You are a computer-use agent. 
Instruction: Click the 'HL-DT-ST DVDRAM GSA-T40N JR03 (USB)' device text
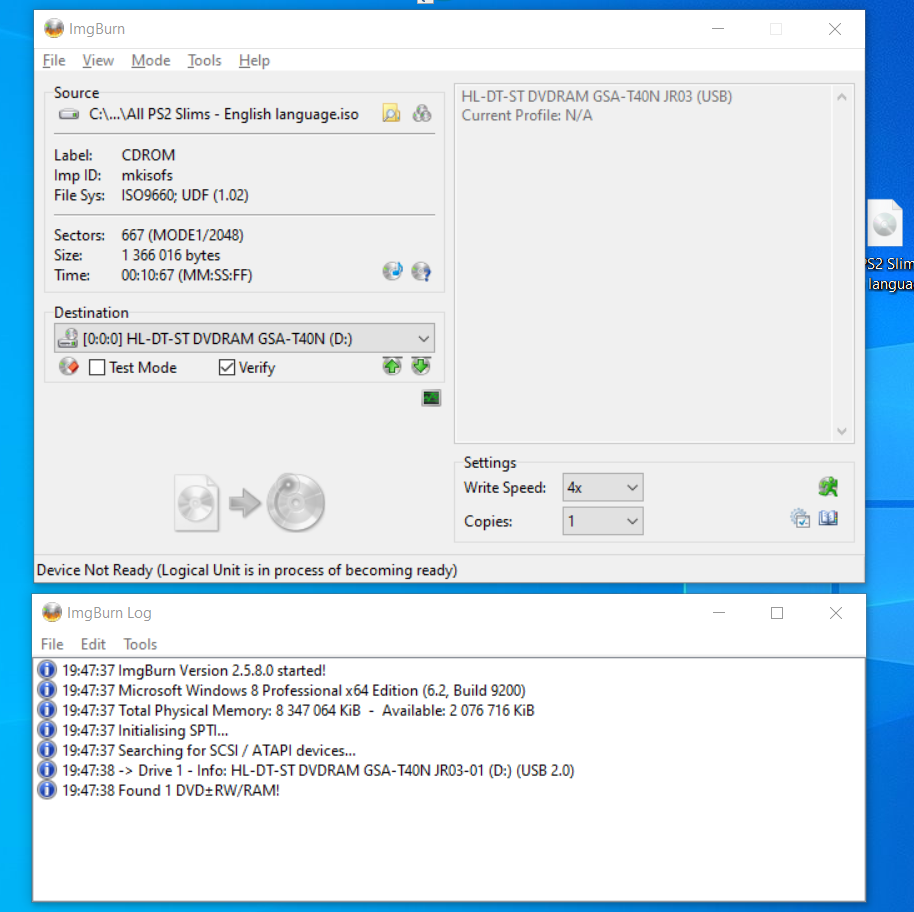tap(597, 96)
